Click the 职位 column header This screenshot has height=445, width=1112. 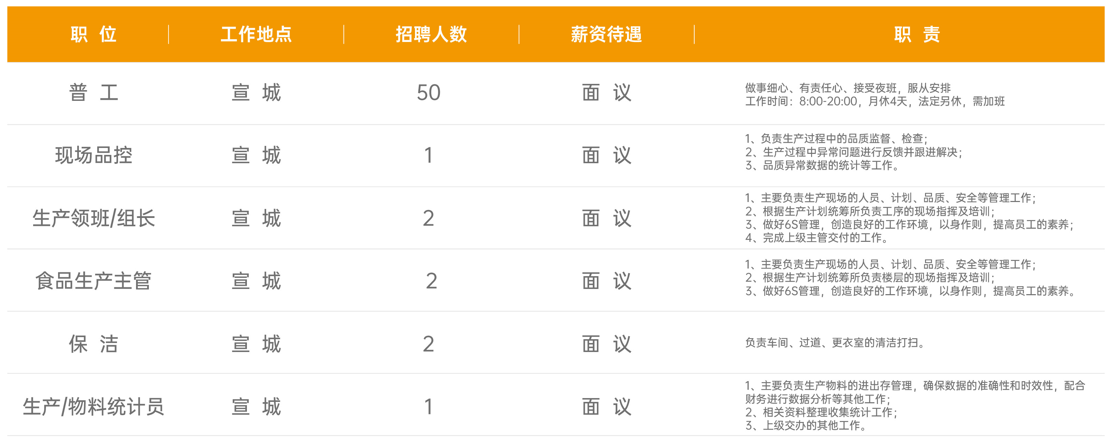click(x=94, y=35)
